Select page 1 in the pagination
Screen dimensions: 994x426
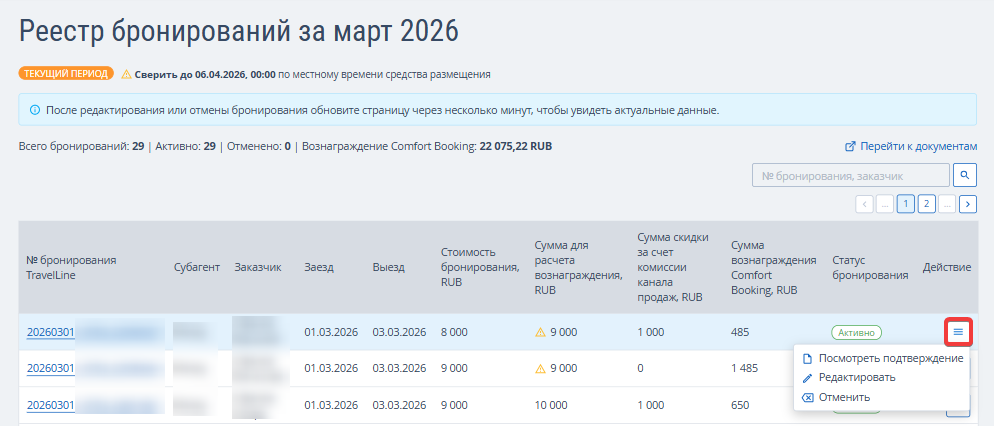click(x=906, y=204)
